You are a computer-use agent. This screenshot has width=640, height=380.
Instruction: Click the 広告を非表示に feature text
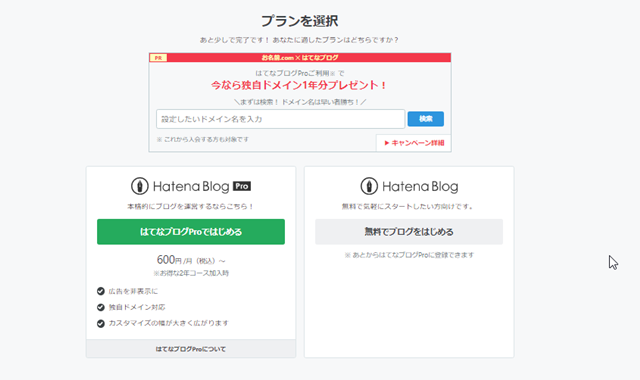pos(133,291)
